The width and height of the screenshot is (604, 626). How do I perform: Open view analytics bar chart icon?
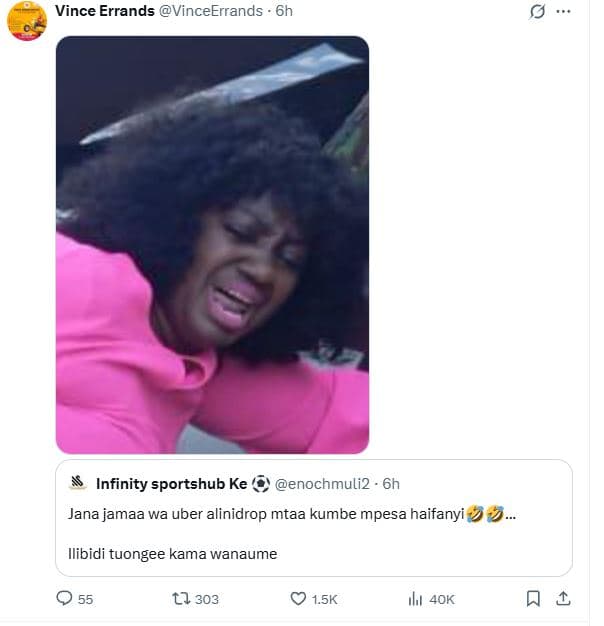pos(415,598)
